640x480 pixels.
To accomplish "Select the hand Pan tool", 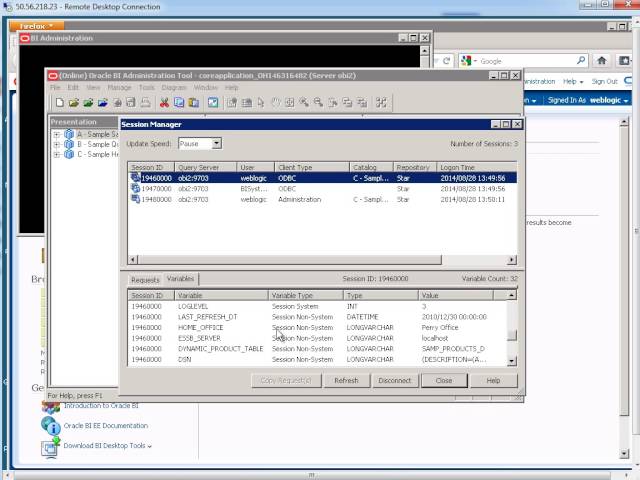I will click(x=276, y=102).
